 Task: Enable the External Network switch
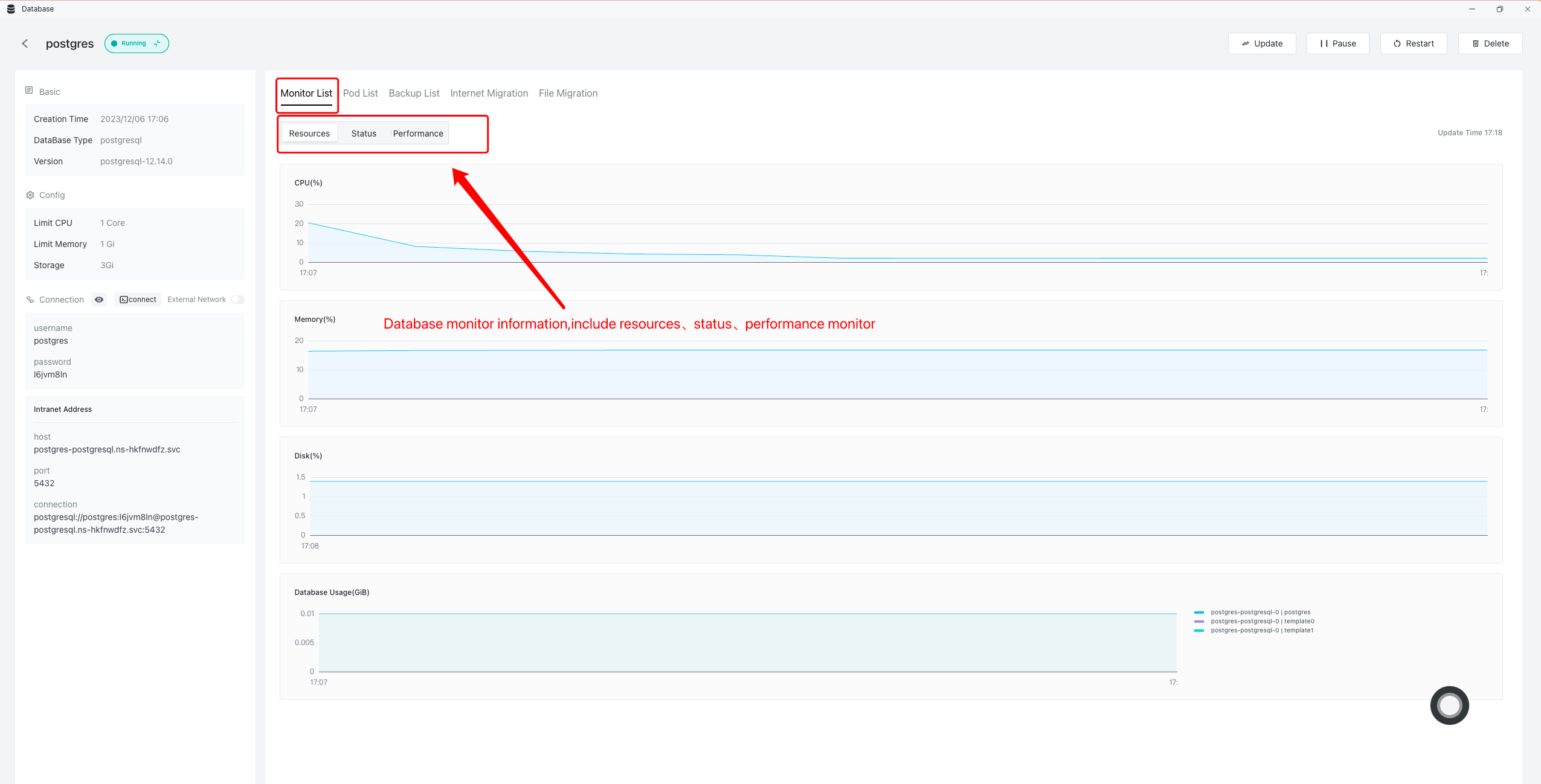tap(237, 300)
